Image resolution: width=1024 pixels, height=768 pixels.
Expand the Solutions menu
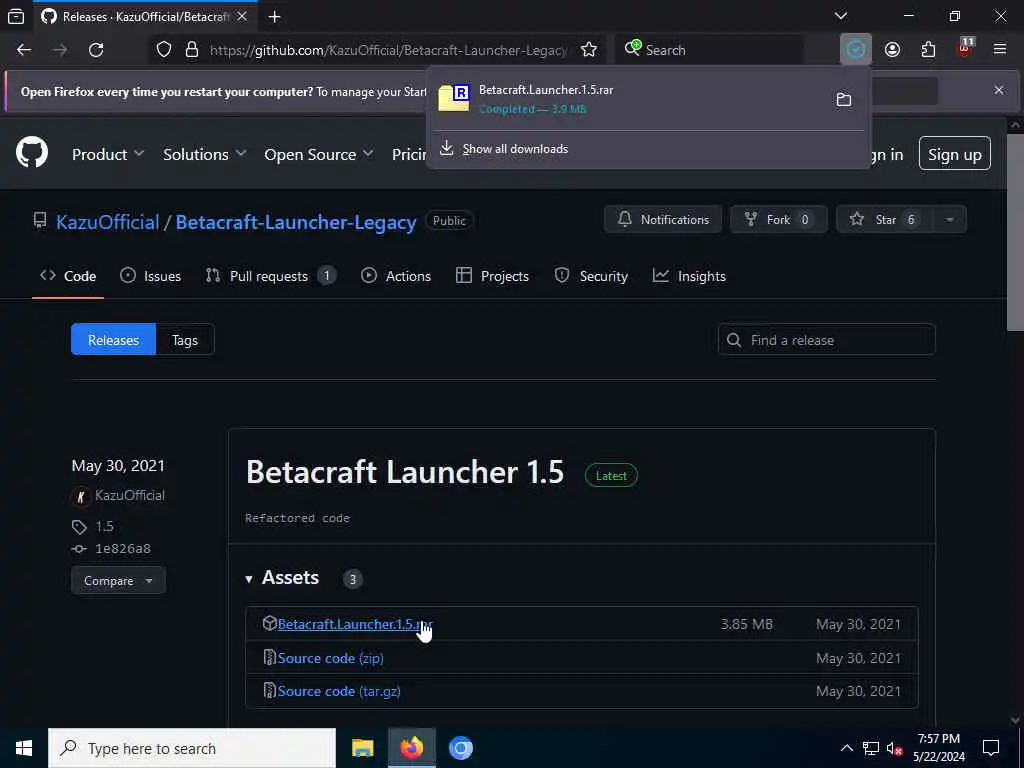(x=204, y=154)
